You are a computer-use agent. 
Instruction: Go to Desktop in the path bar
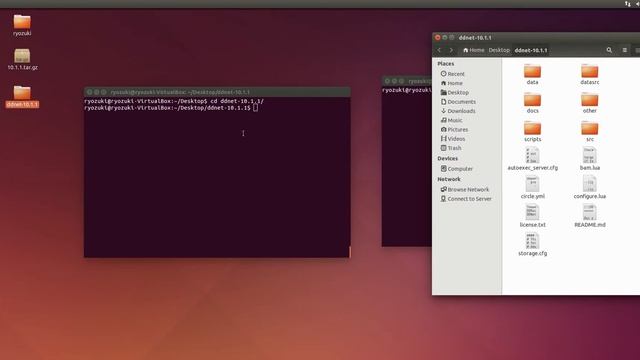point(499,50)
